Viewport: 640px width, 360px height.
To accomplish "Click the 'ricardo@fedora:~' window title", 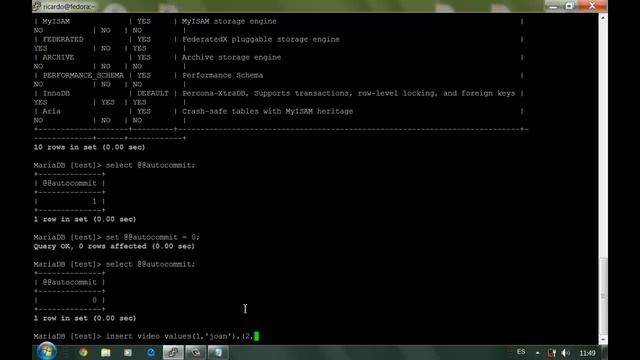I will click(x=69, y=7).
